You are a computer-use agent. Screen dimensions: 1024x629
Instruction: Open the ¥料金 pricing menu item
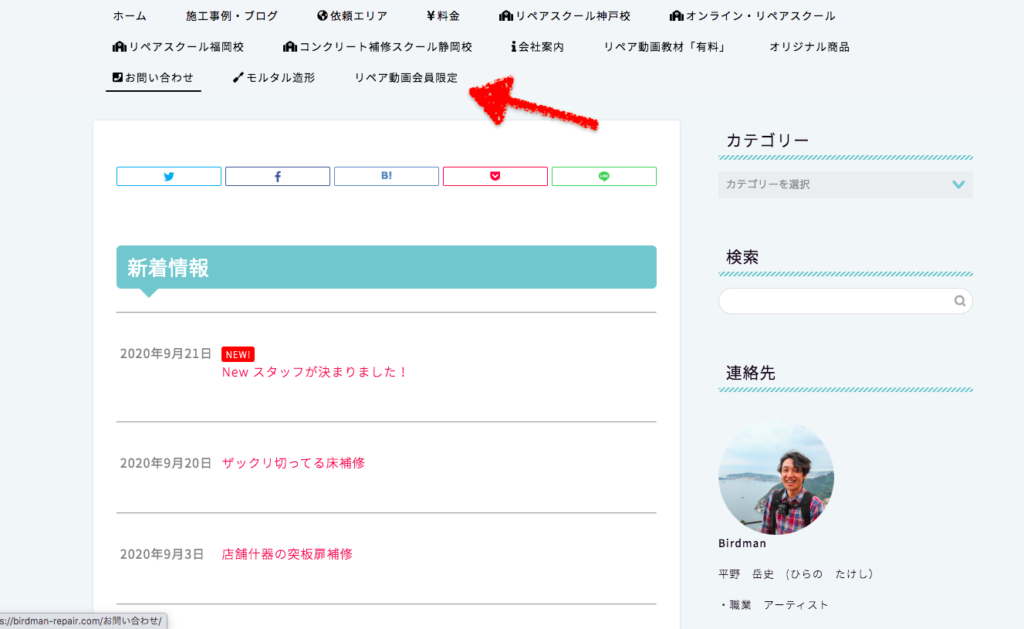point(442,16)
